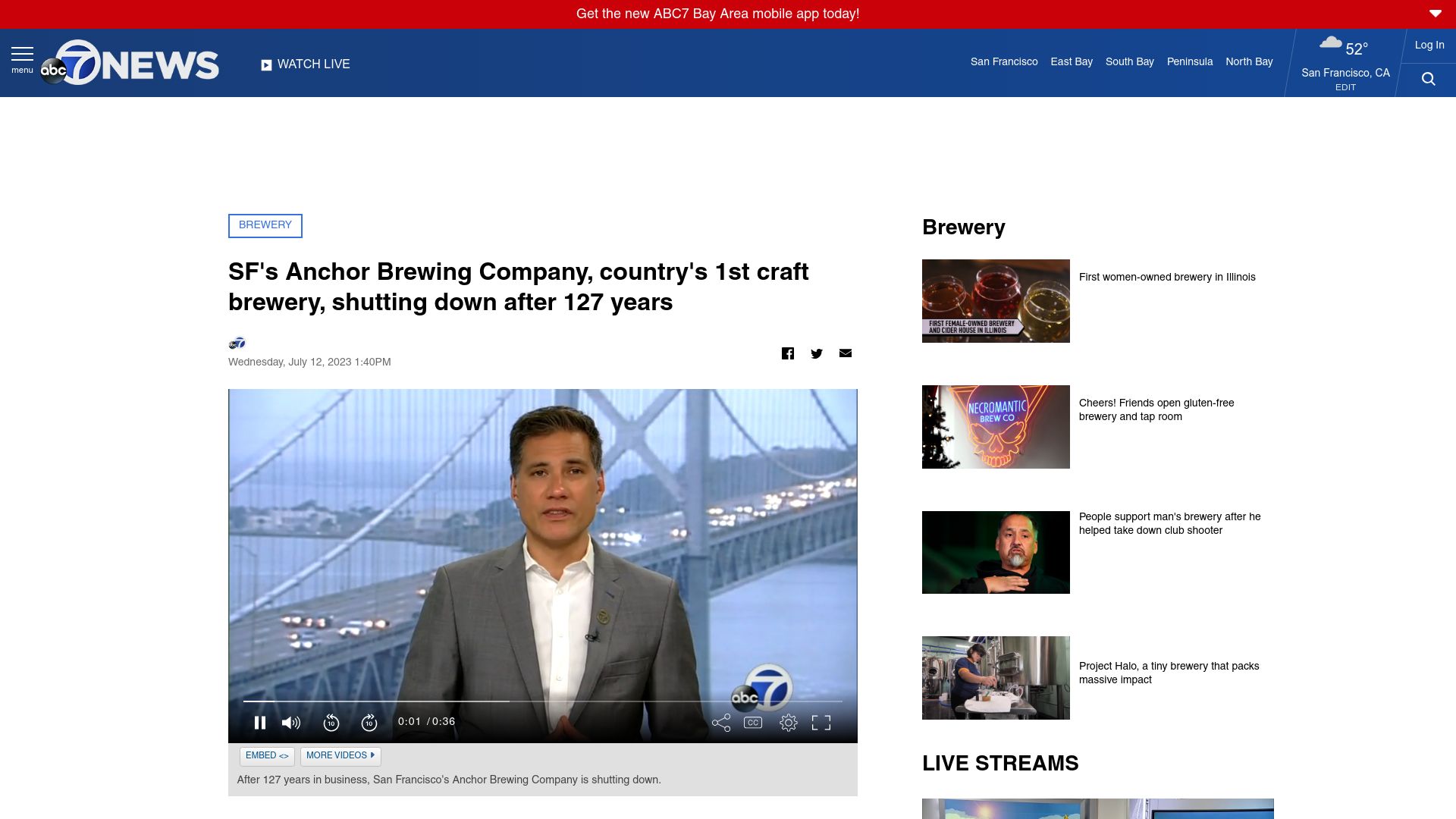Toggle closed captions on video

(753, 723)
